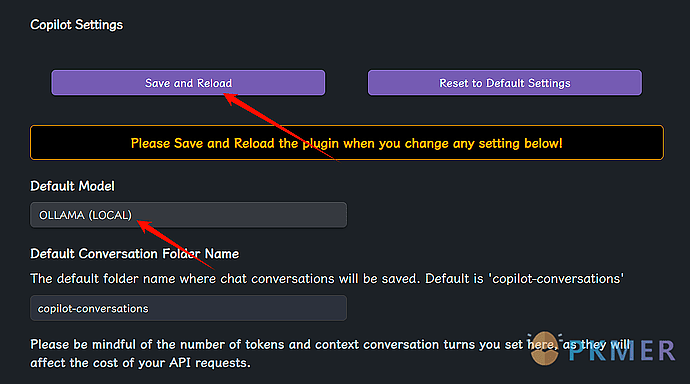690x384 pixels.
Task: Click the Save and Reload button
Action: [188, 83]
